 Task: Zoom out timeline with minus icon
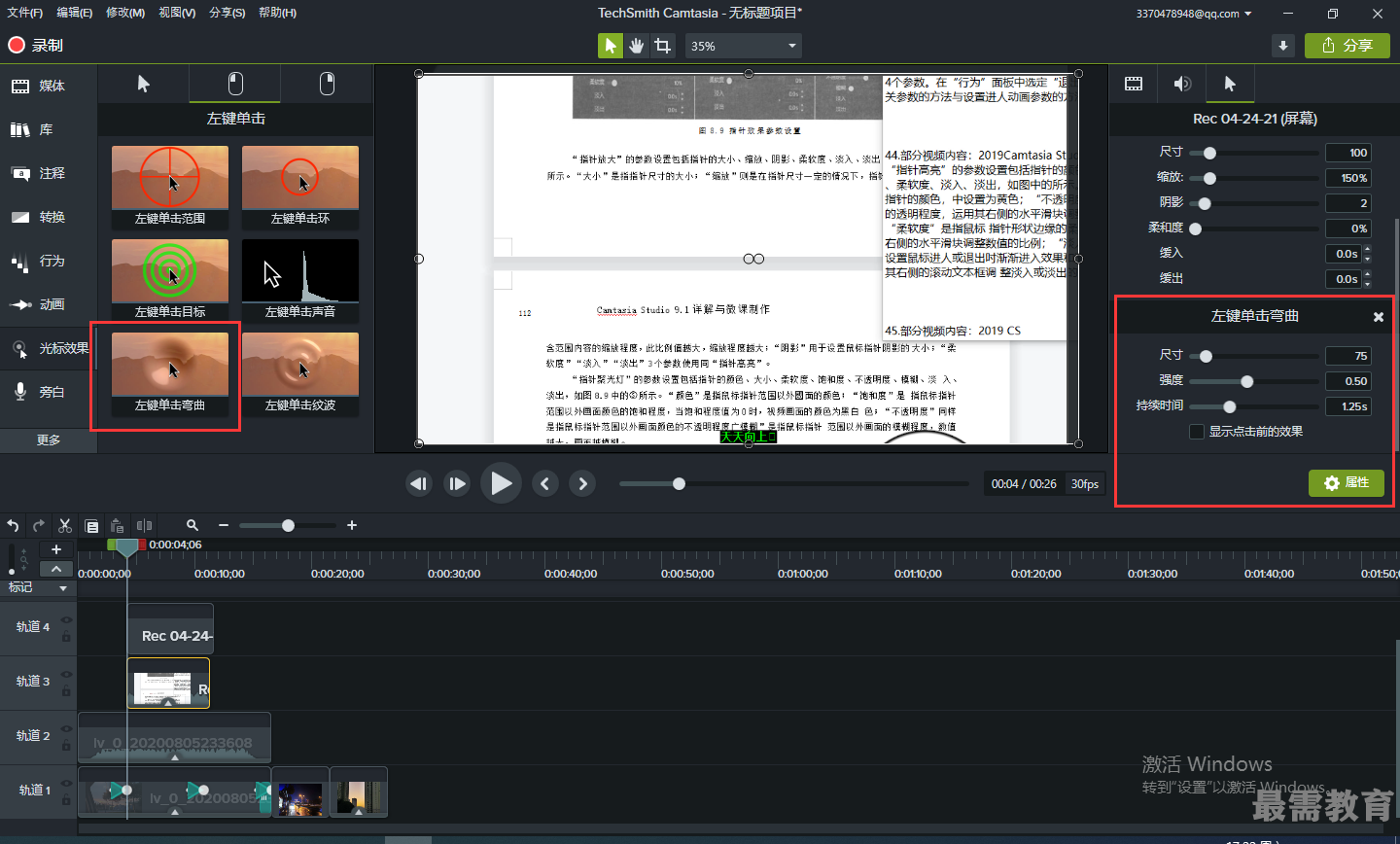[x=224, y=525]
